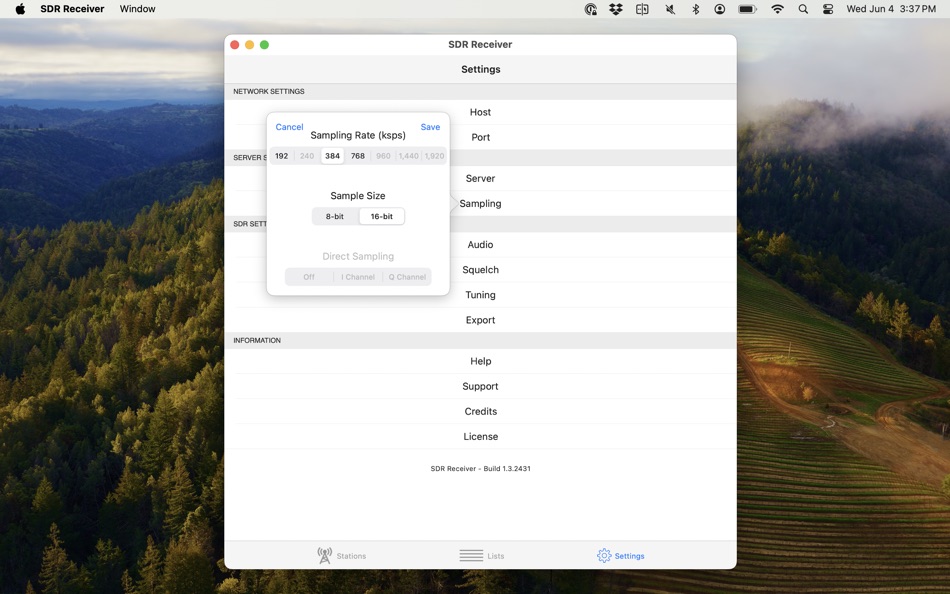Close the SDR Receiver window
The width and height of the screenshot is (950, 594).
point(234,45)
